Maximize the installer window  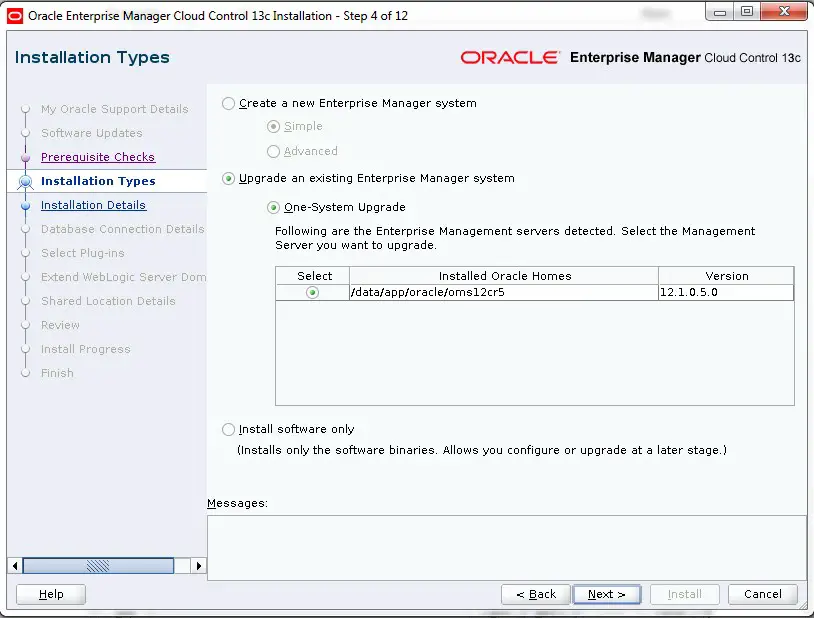[x=747, y=11]
